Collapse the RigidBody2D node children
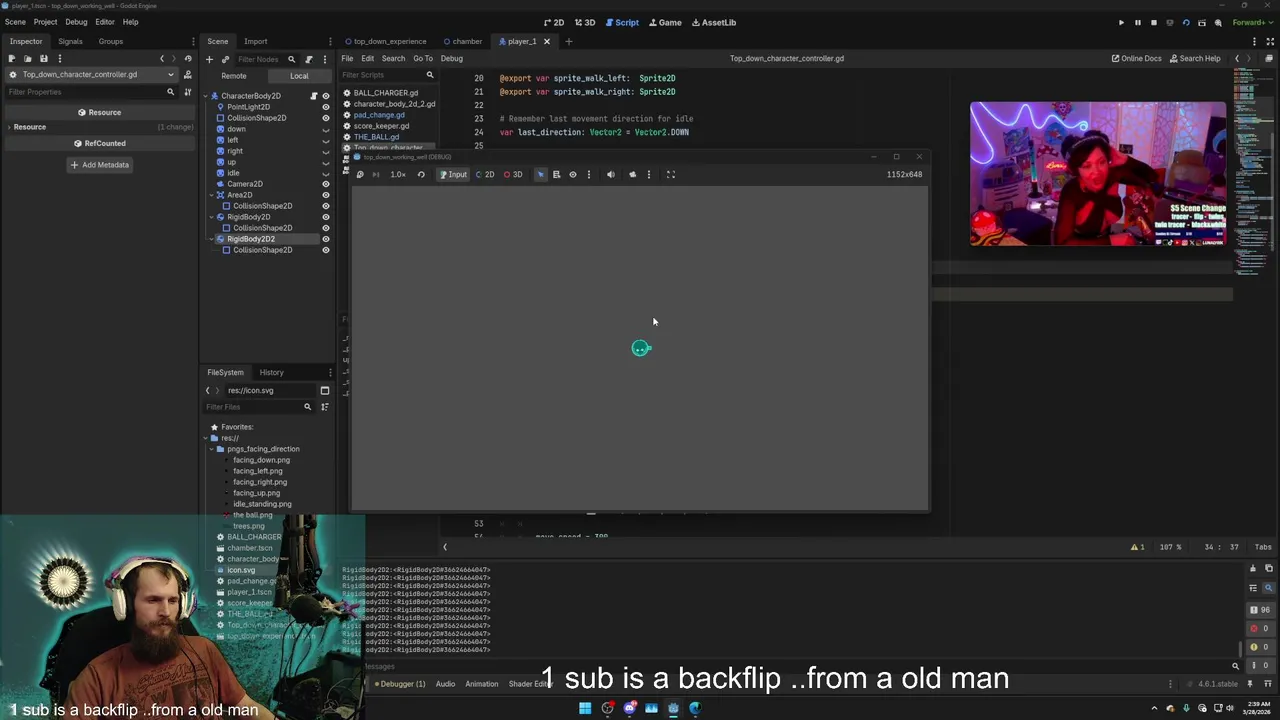1280x720 pixels. pyautogui.click(x=212, y=217)
